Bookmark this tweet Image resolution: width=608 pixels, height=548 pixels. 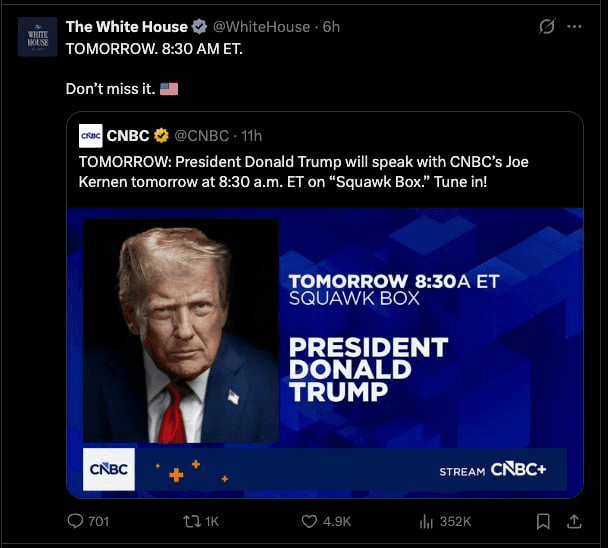point(543,521)
